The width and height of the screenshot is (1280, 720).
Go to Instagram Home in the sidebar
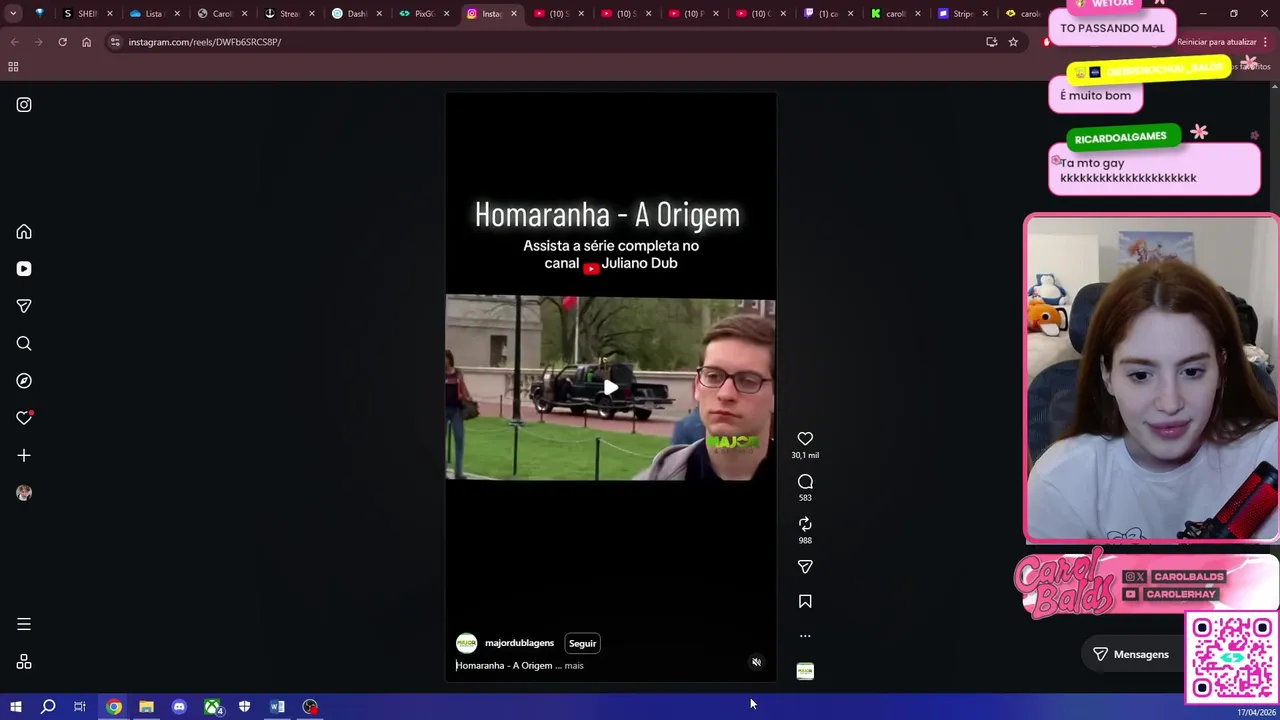[24, 232]
